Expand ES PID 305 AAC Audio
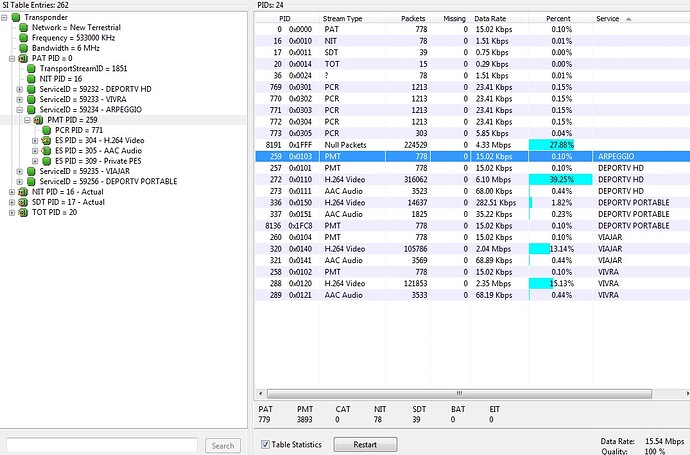 [35, 151]
